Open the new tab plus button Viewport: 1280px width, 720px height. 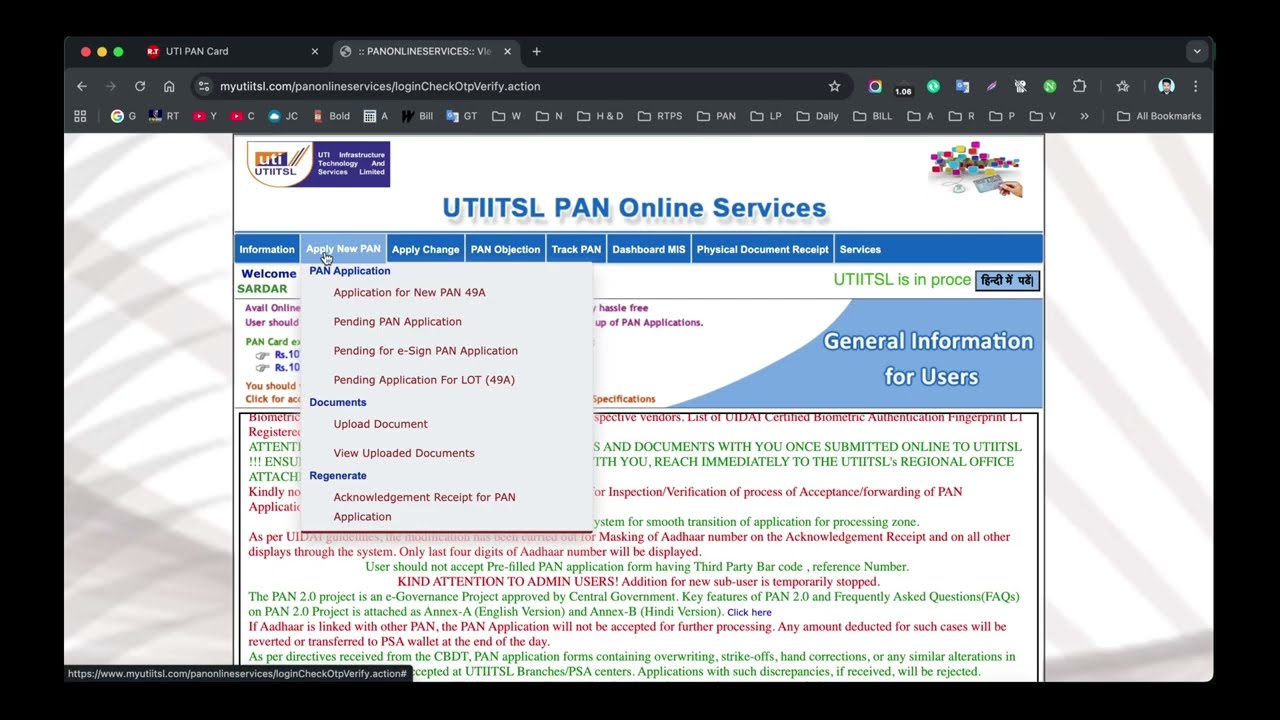536,51
